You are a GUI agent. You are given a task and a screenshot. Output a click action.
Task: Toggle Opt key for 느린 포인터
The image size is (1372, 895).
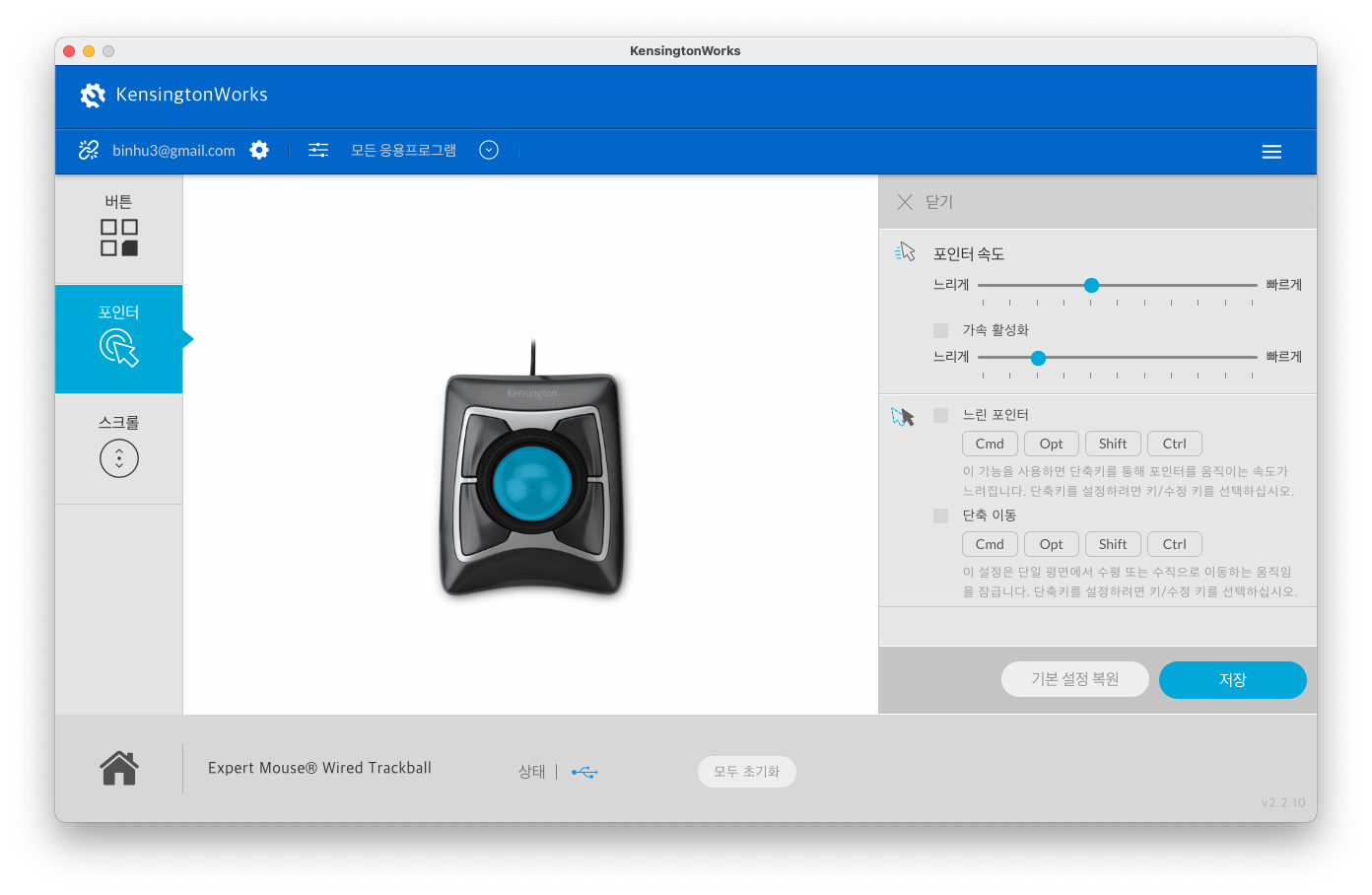pyautogui.click(x=1052, y=444)
